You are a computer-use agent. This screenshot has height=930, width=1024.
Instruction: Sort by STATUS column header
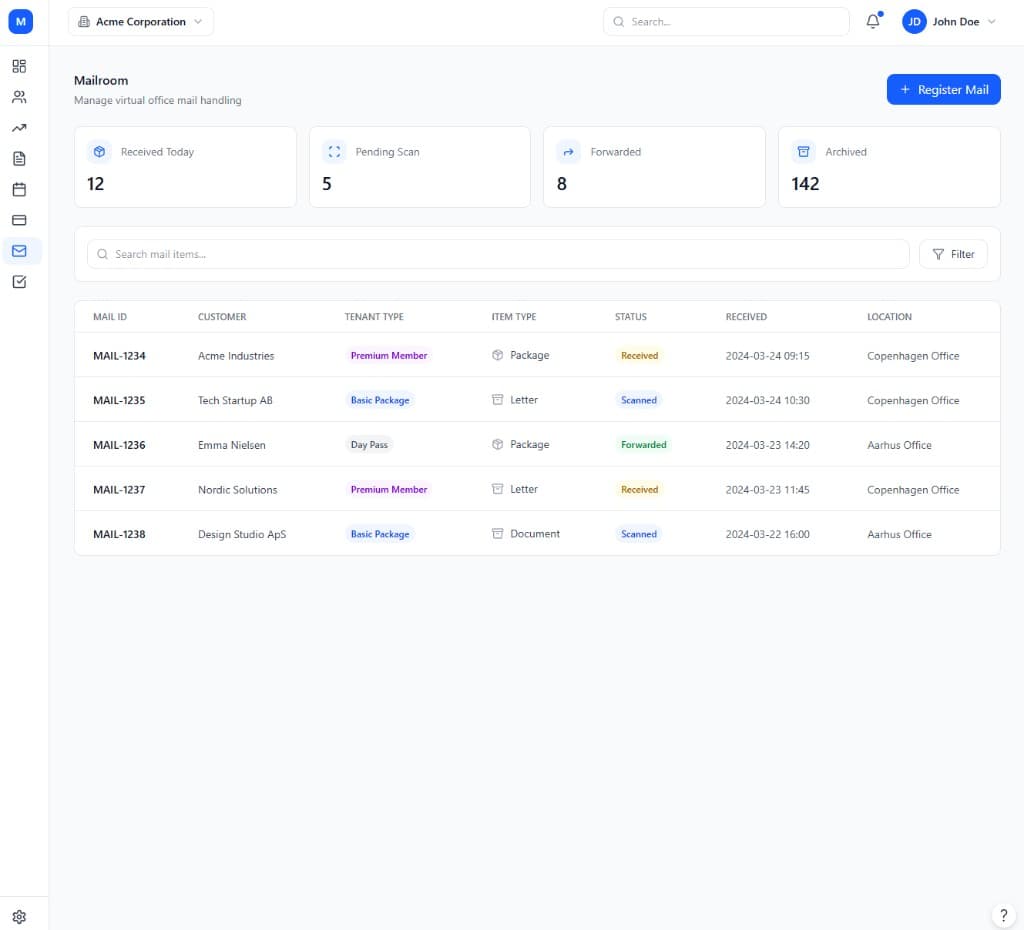[x=631, y=317]
